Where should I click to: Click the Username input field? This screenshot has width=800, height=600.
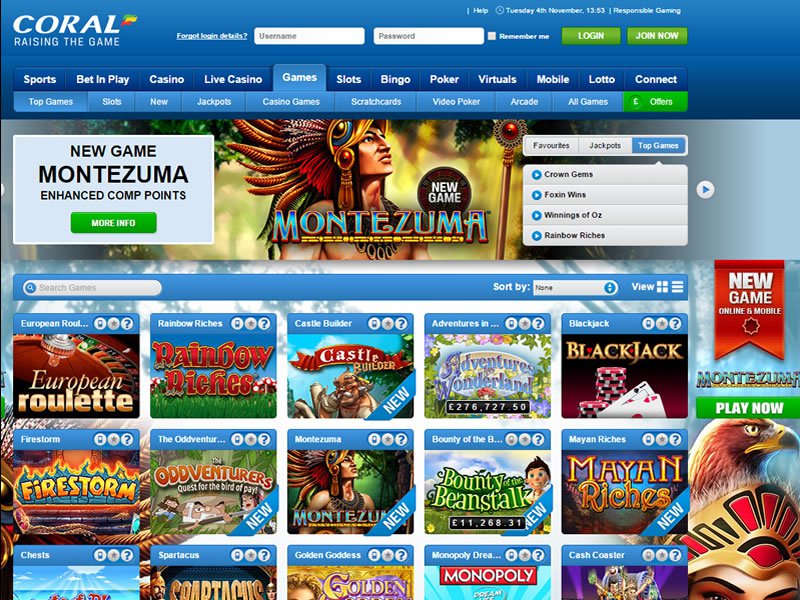click(x=309, y=36)
